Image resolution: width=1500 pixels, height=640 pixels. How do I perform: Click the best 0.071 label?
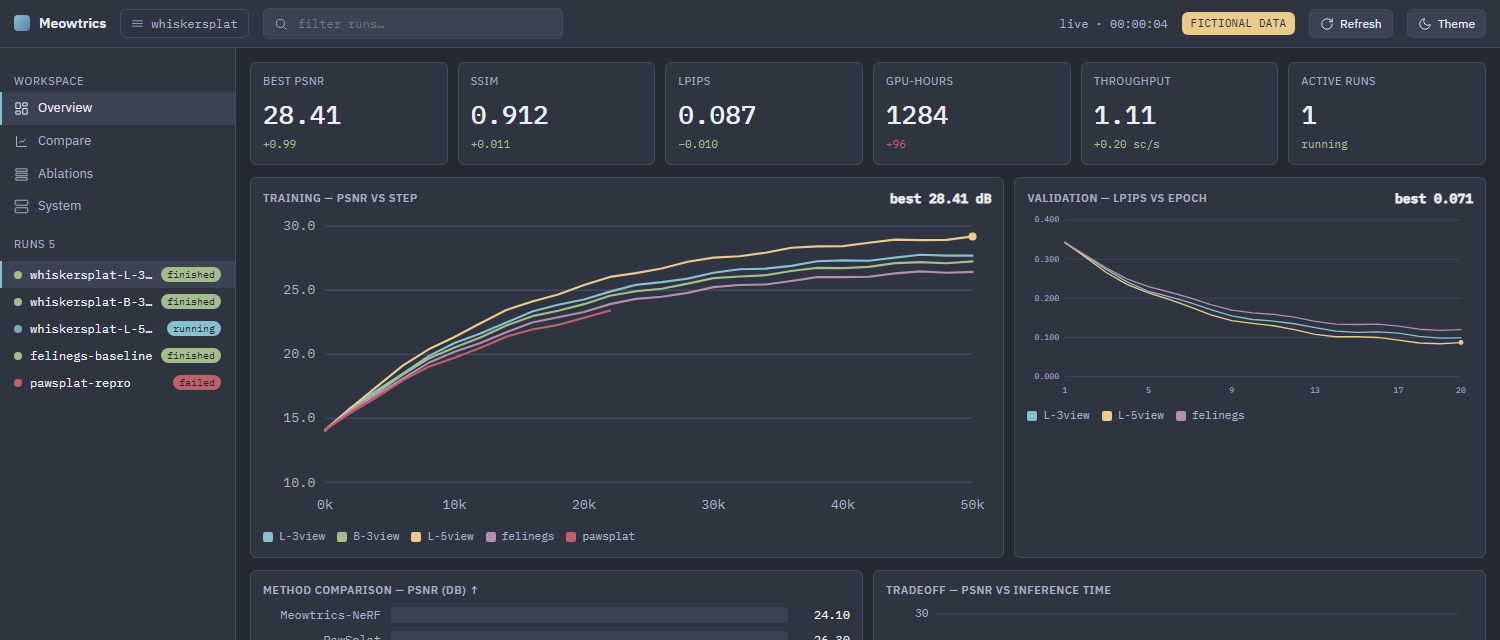(x=1433, y=199)
